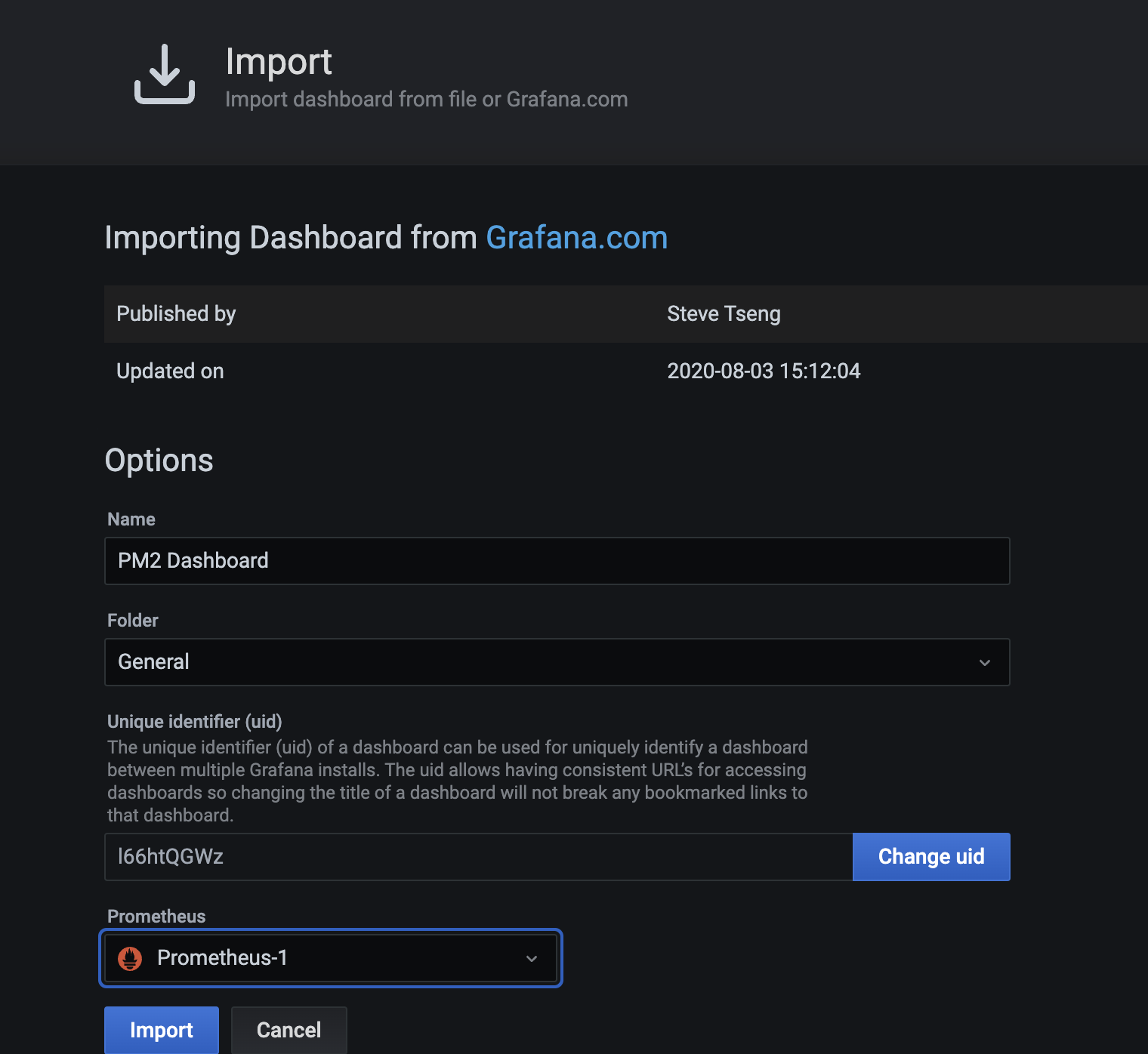Click the Unique identifier (uid) label
This screenshot has width=1148, height=1054.
195,722
